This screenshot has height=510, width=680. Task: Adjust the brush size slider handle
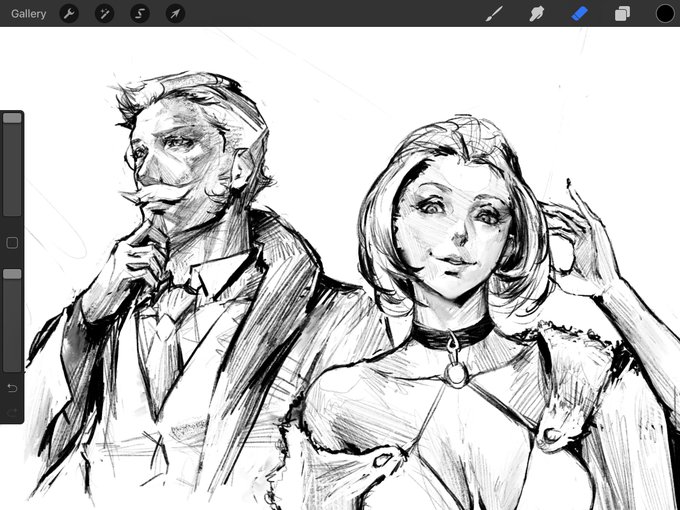[x=12, y=118]
